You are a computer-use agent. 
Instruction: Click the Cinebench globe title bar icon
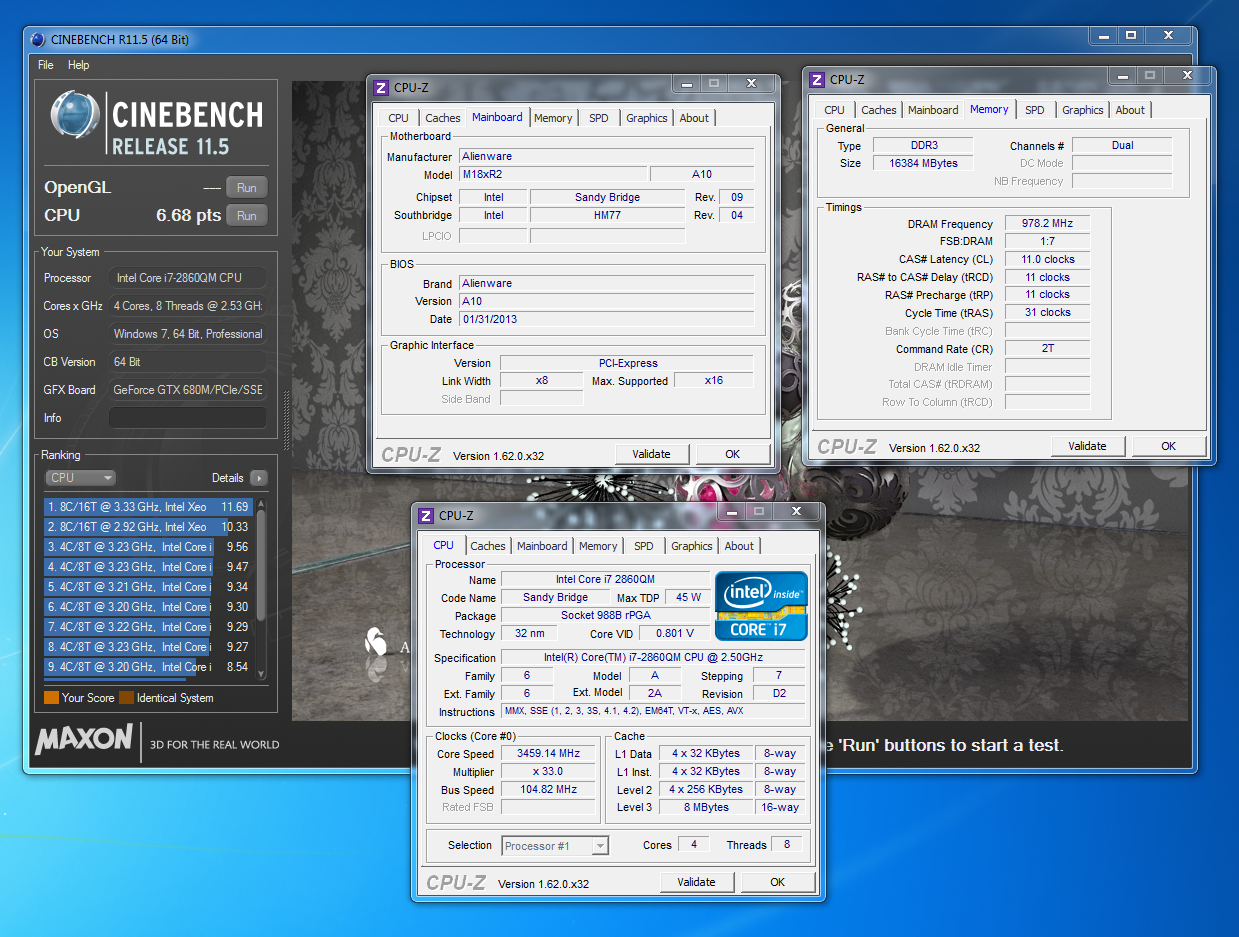click(38, 40)
